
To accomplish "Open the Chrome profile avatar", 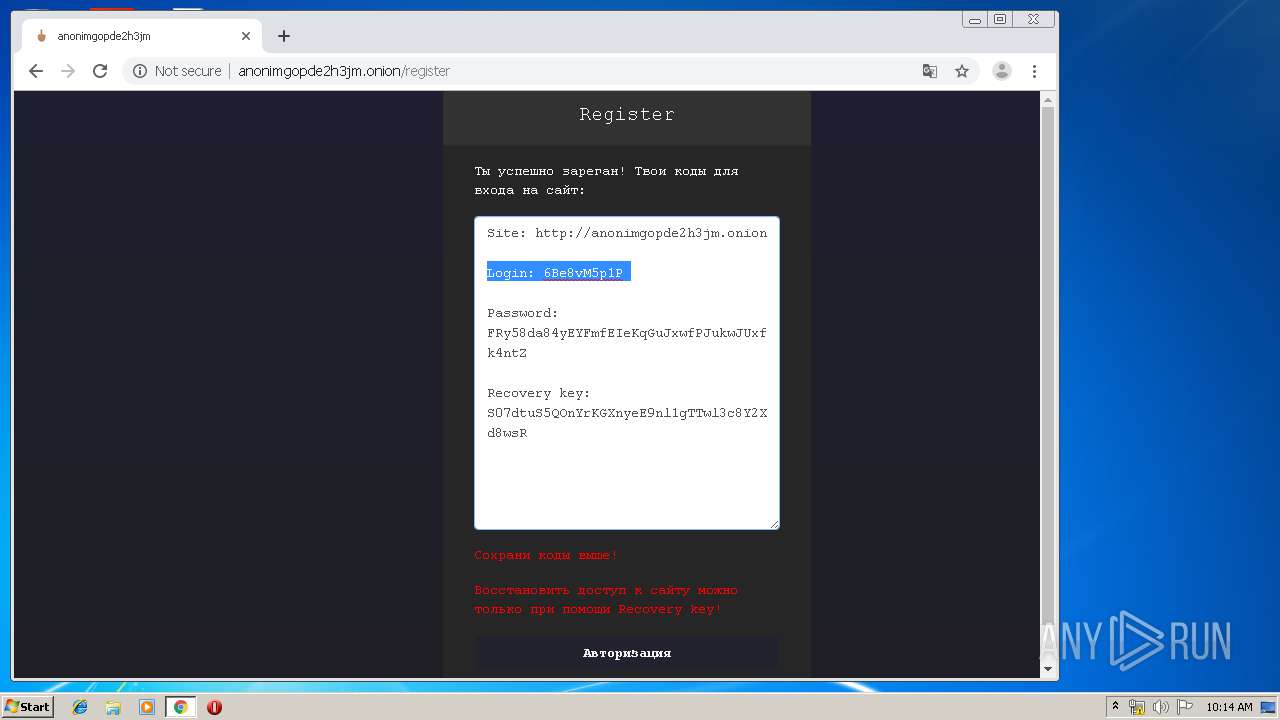I will (x=1001, y=71).
